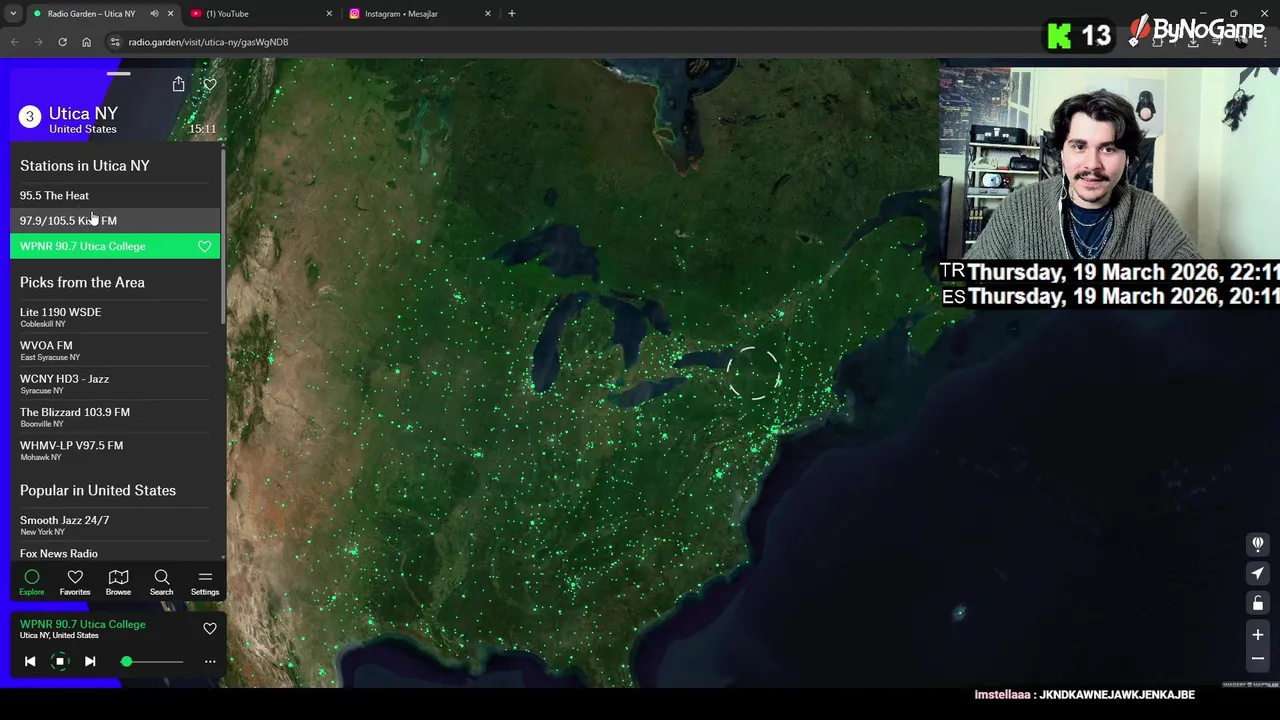1280x720 pixels.
Task: Zoom out of the map
Action: [1258, 658]
